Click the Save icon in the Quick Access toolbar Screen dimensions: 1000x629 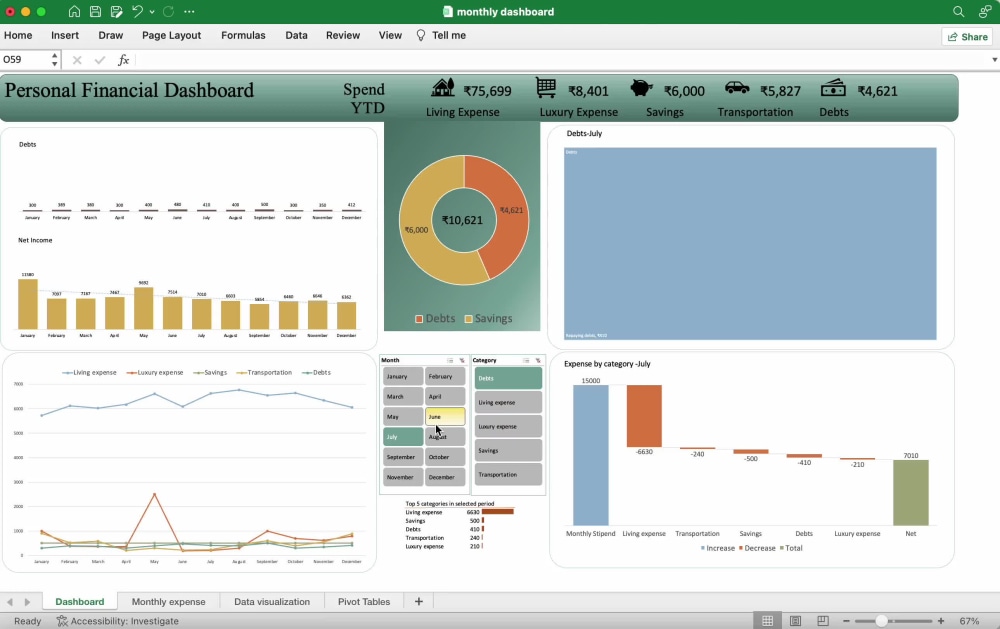93,12
